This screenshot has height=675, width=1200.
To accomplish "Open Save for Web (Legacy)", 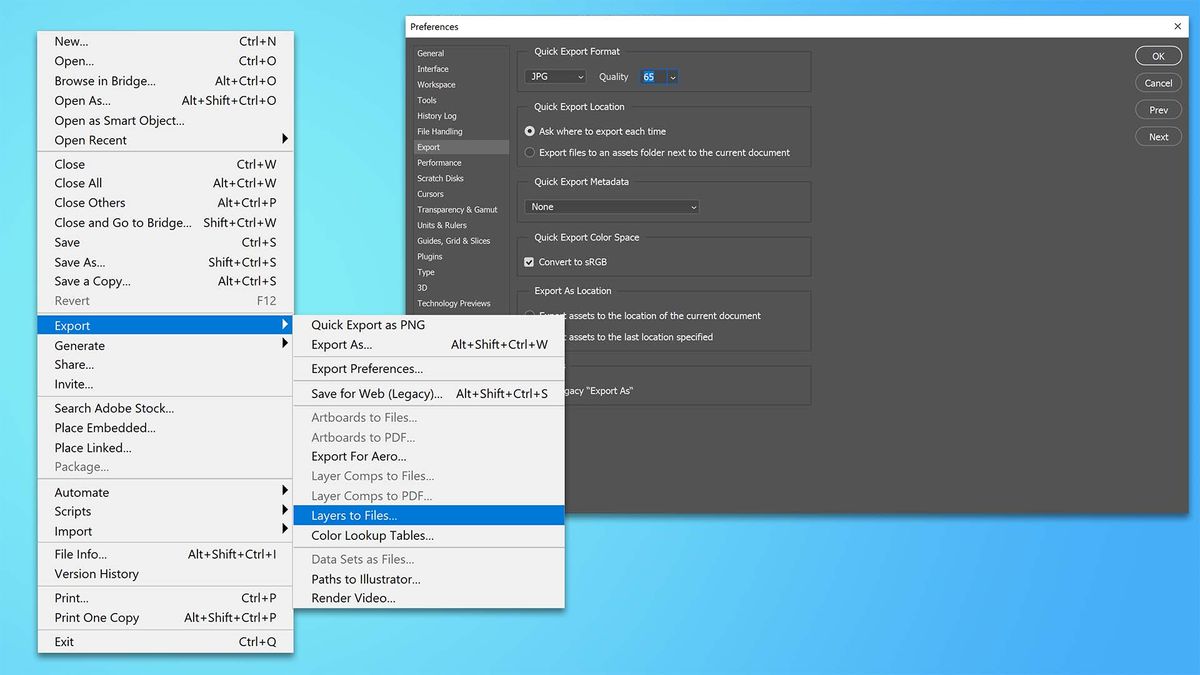I will [x=370, y=392].
